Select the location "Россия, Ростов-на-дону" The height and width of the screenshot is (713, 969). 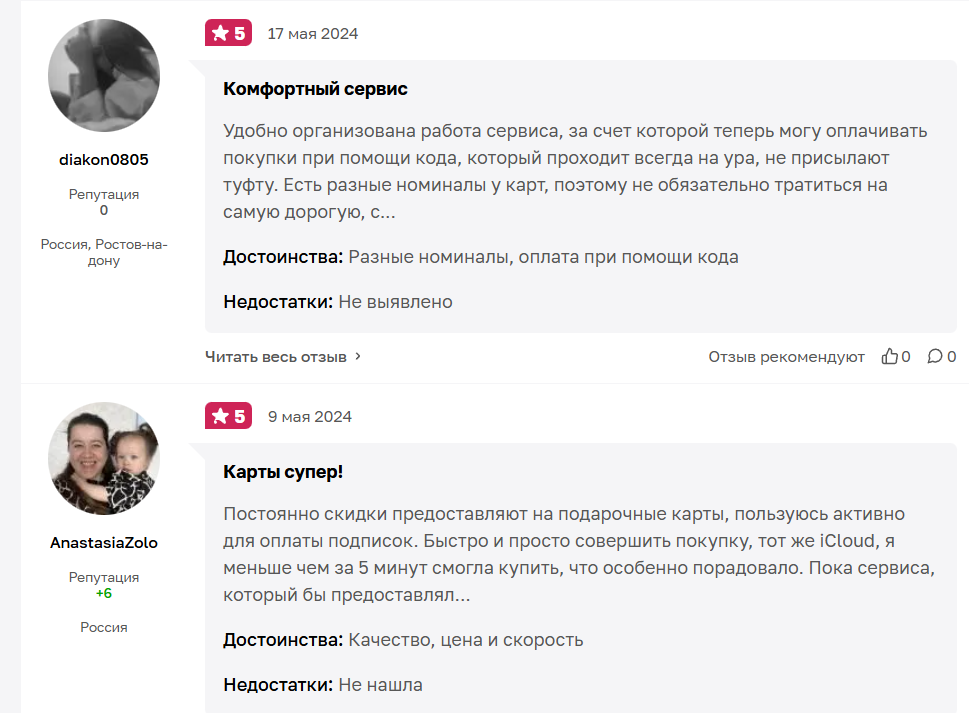(104, 252)
